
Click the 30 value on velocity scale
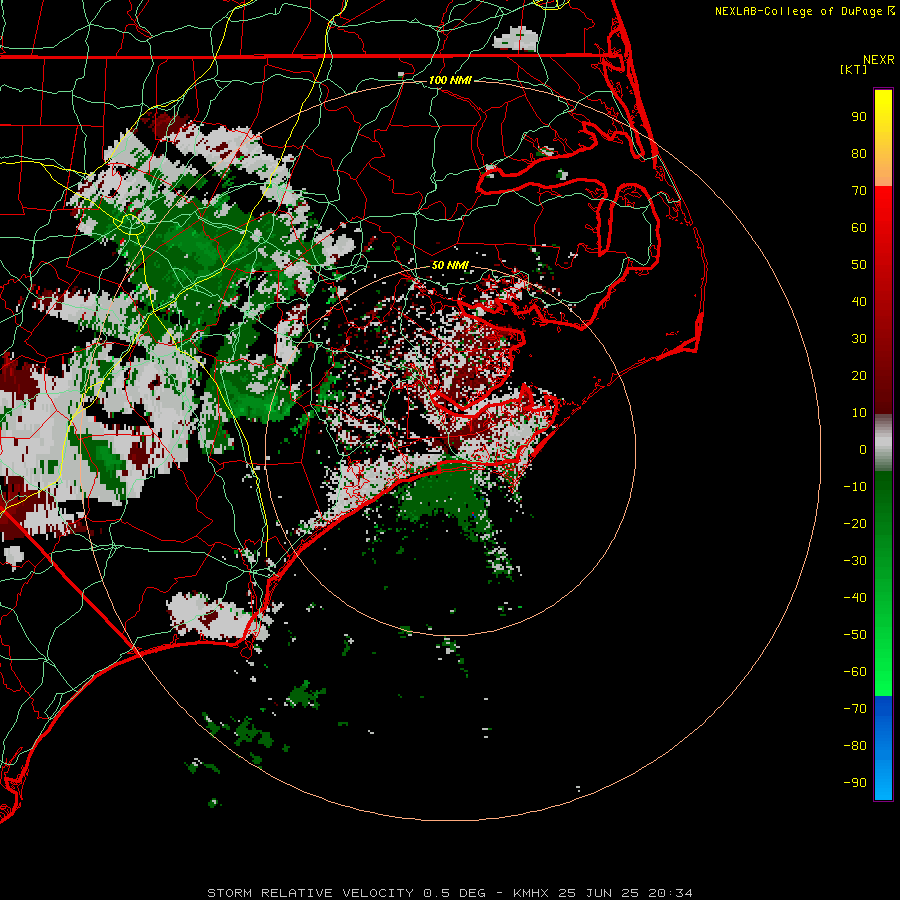(x=859, y=339)
